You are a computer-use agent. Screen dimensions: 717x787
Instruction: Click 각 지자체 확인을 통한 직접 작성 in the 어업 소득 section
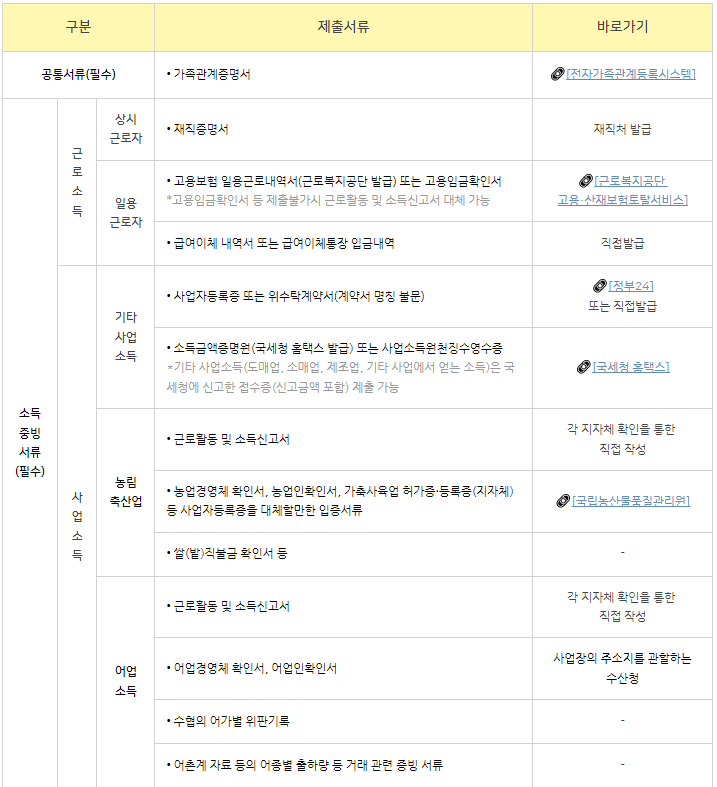[x=623, y=607]
